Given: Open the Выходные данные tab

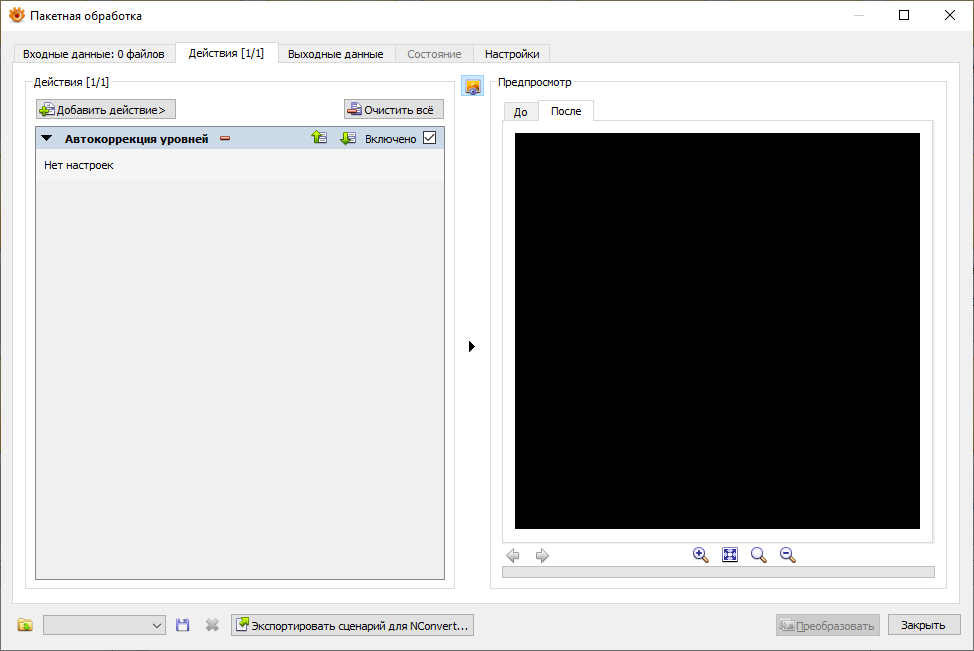Looking at the screenshot, I should click(335, 54).
